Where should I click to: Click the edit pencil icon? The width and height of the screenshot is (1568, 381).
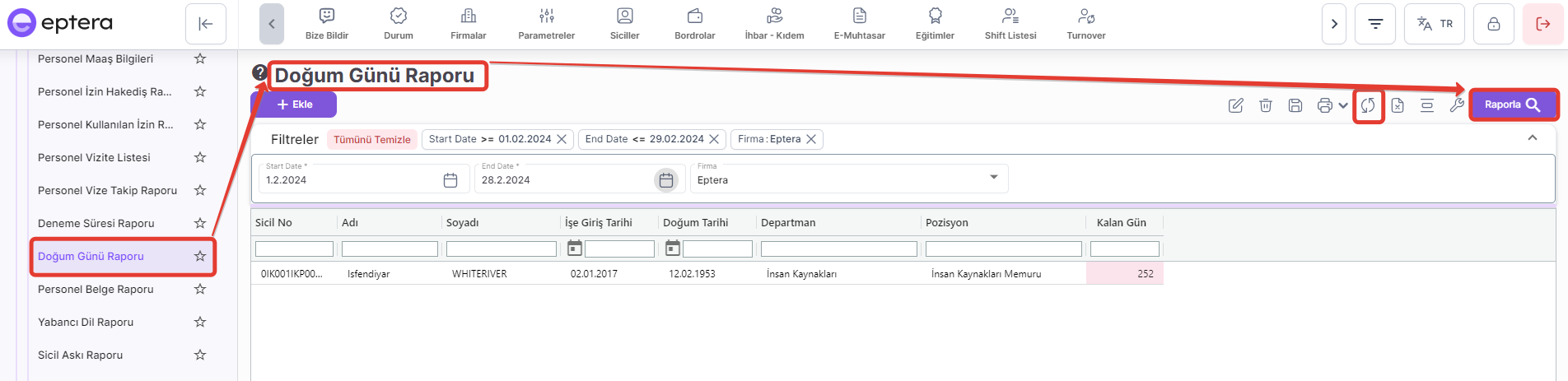1236,105
